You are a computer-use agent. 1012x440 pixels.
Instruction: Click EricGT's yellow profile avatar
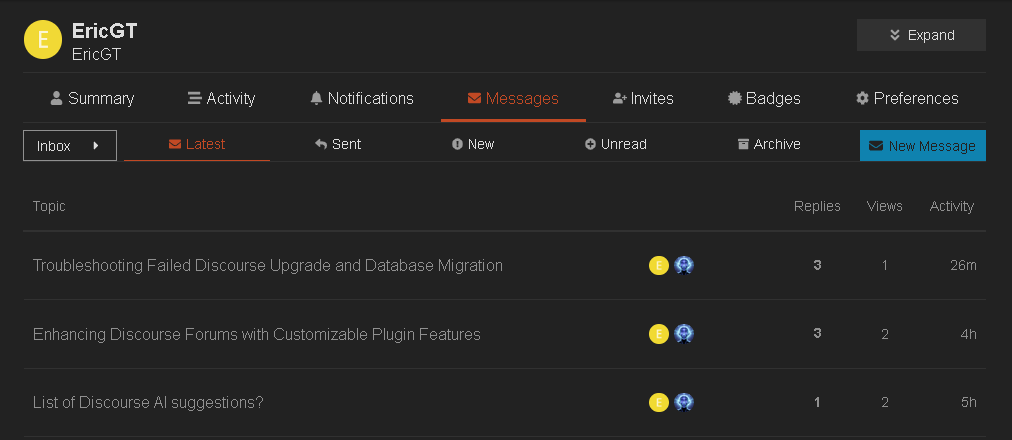43,39
